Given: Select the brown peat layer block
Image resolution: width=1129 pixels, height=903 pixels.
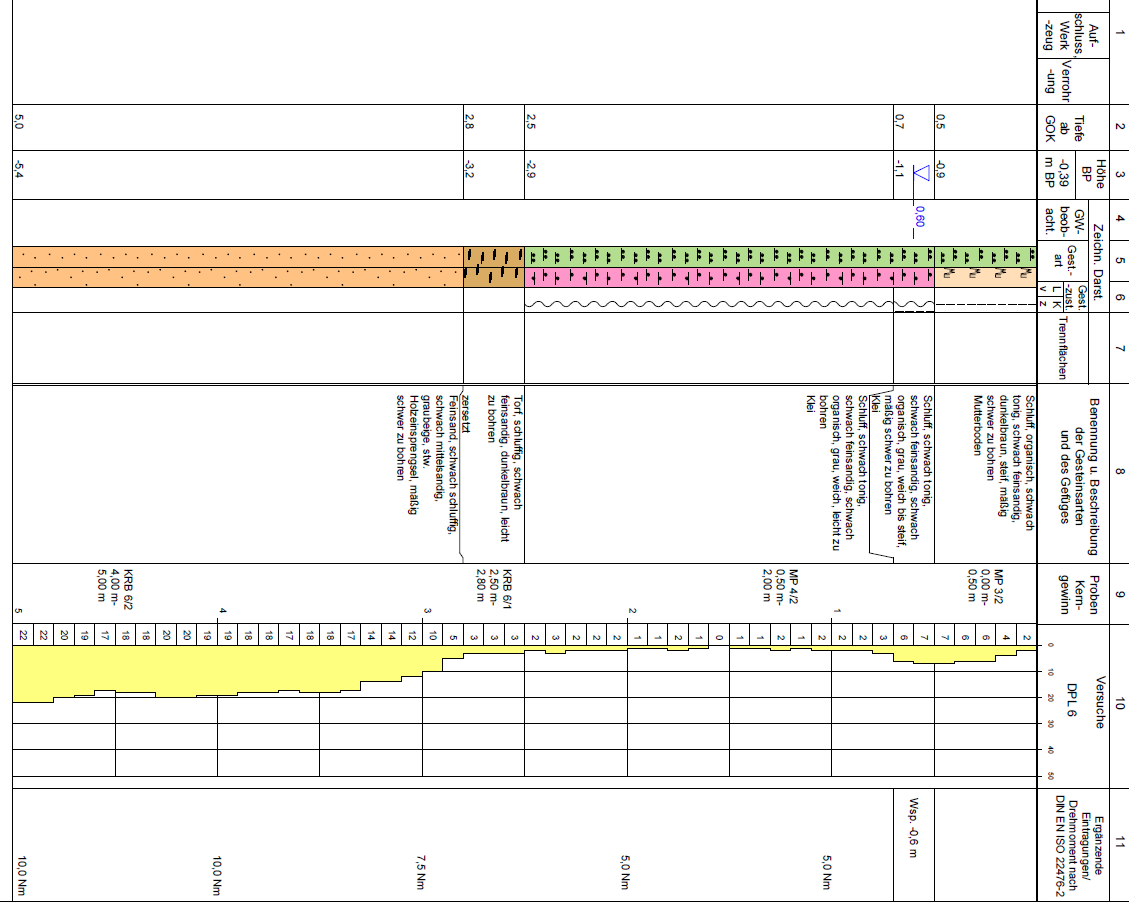Looking at the screenshot, I should 494,267.
